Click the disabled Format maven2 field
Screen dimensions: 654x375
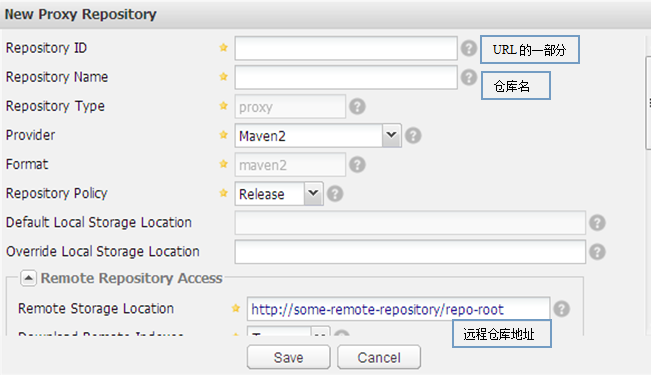pyautogui.click(x=290, y=165)
